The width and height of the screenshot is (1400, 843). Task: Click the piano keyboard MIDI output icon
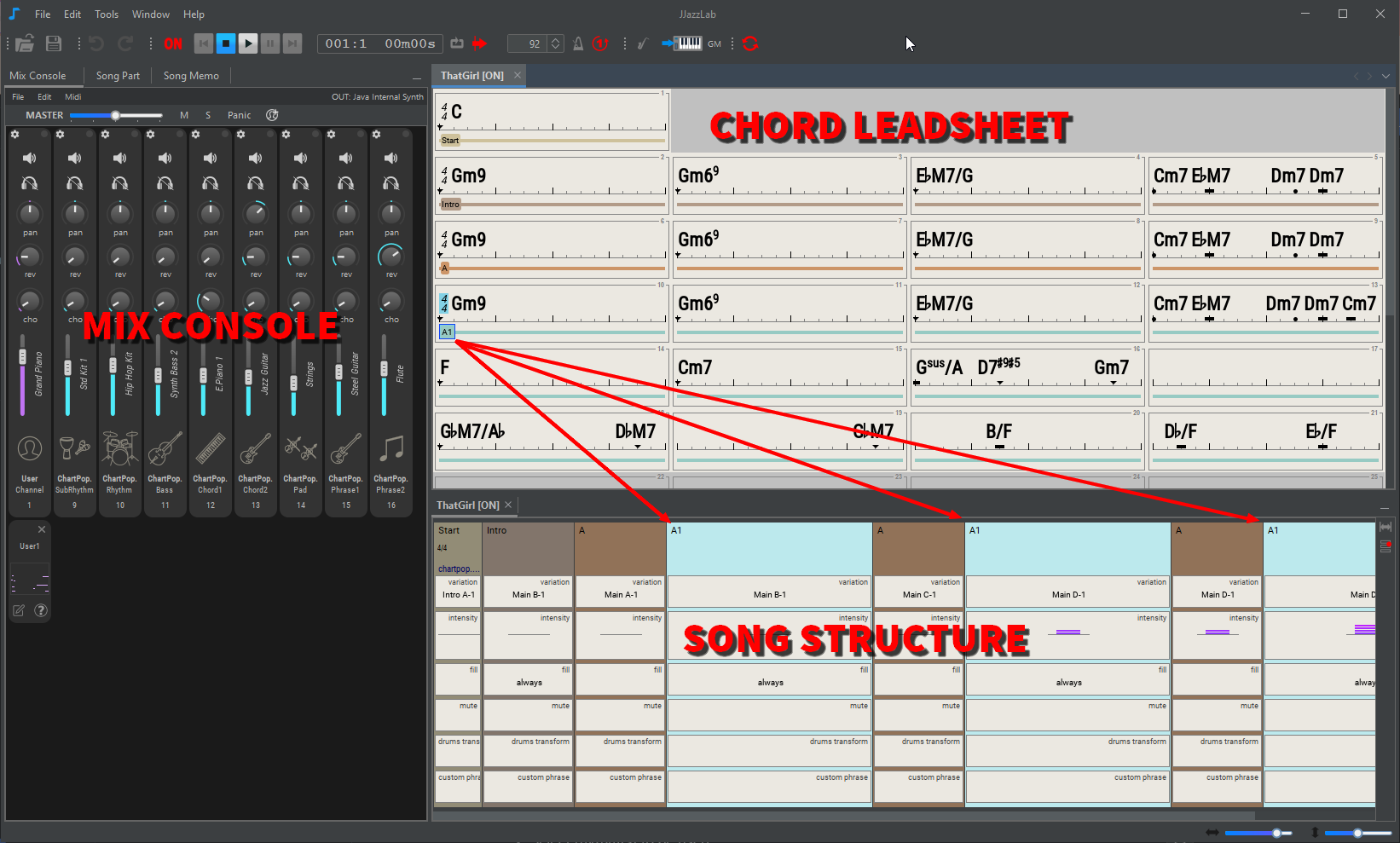[687, 43]
